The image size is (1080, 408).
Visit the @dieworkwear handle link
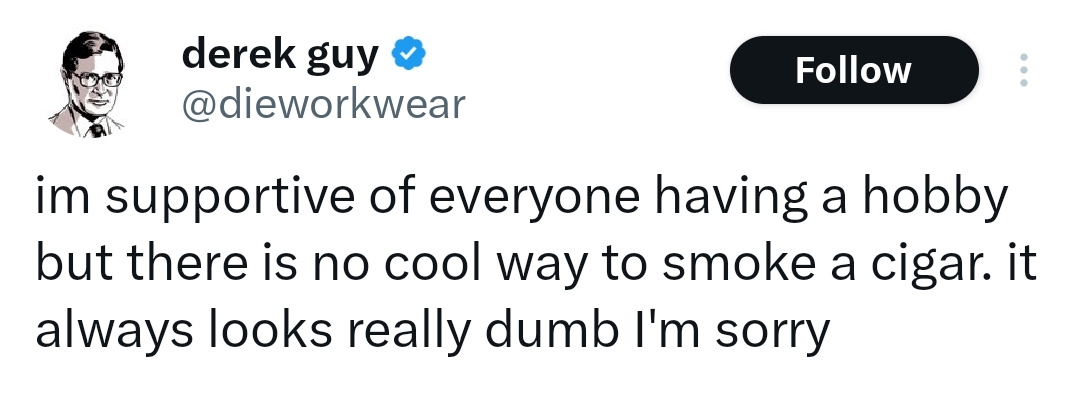pos(324,104)
